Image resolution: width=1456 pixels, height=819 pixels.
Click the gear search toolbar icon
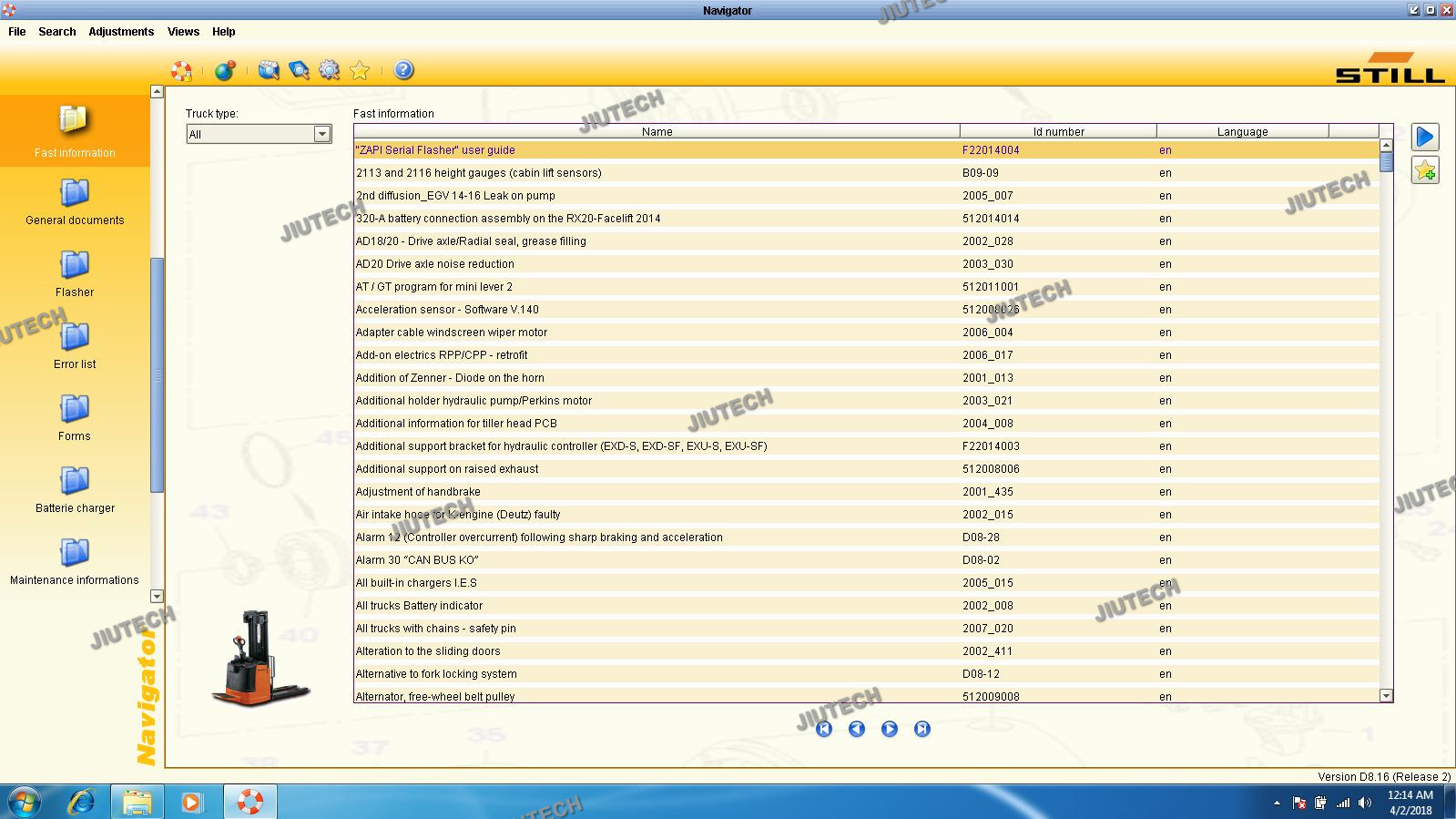[x=329, y=70]
